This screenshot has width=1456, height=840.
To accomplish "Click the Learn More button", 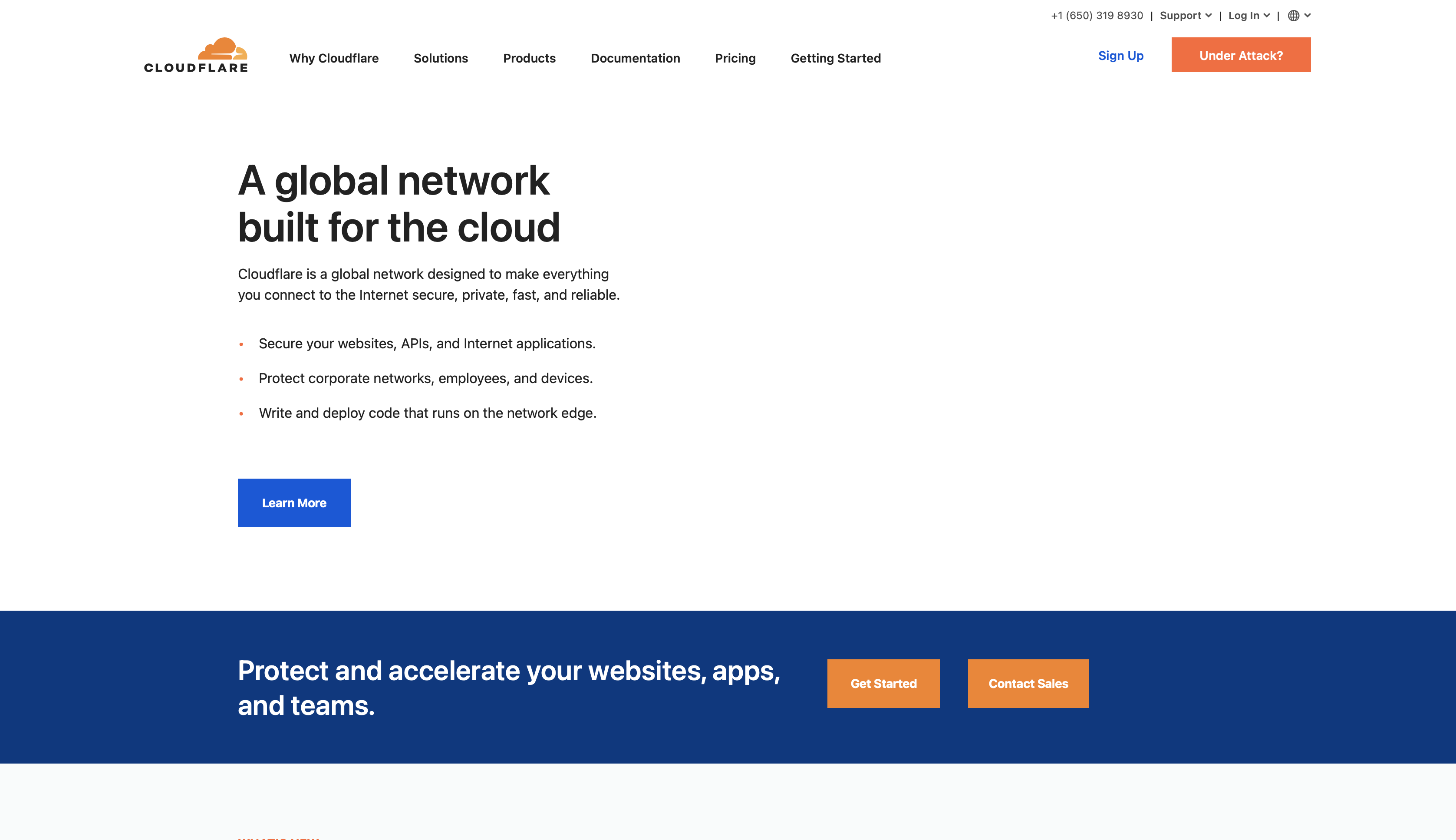I will point(294,503).
